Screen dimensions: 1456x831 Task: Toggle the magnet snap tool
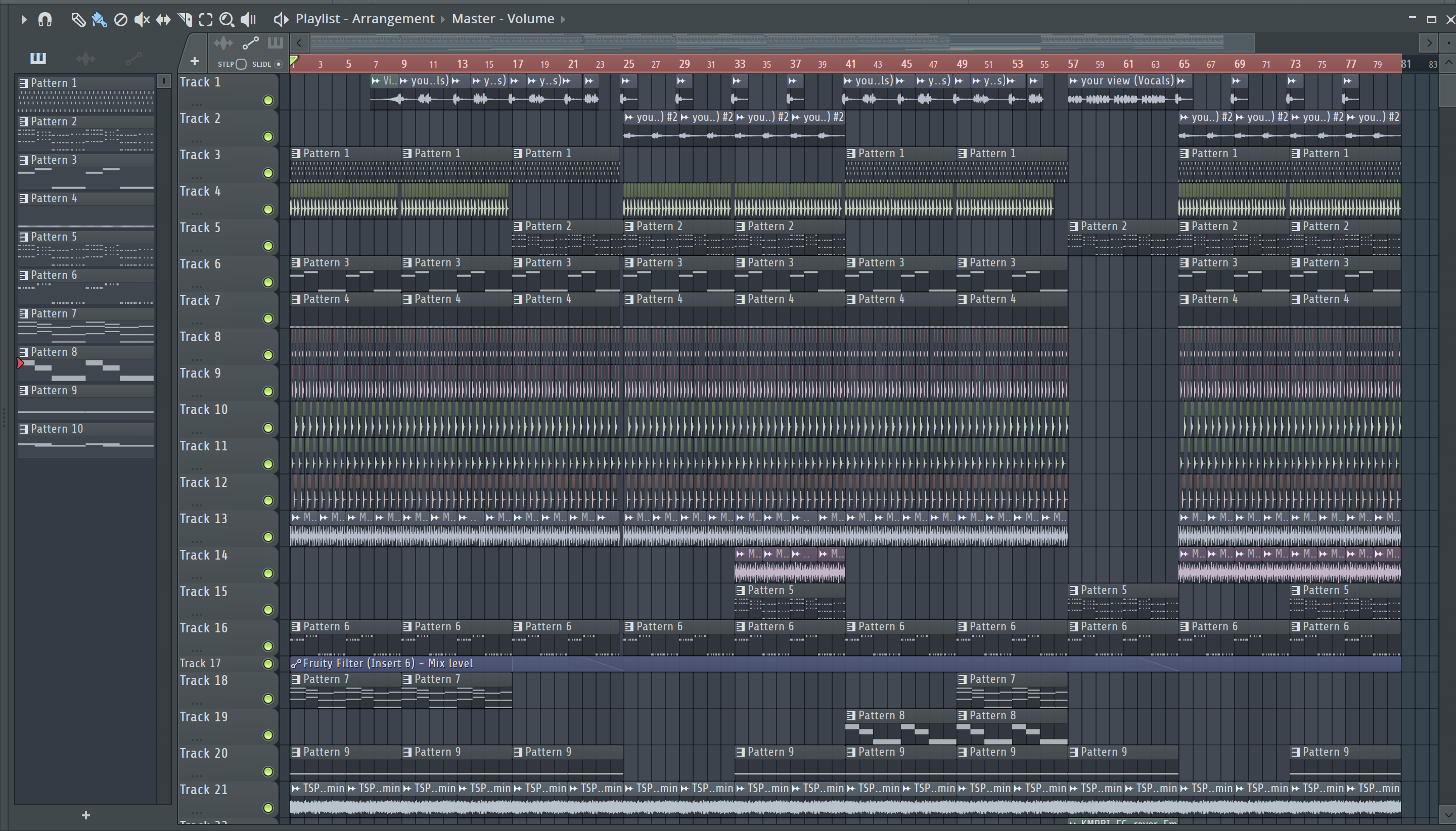coord(44,19)
